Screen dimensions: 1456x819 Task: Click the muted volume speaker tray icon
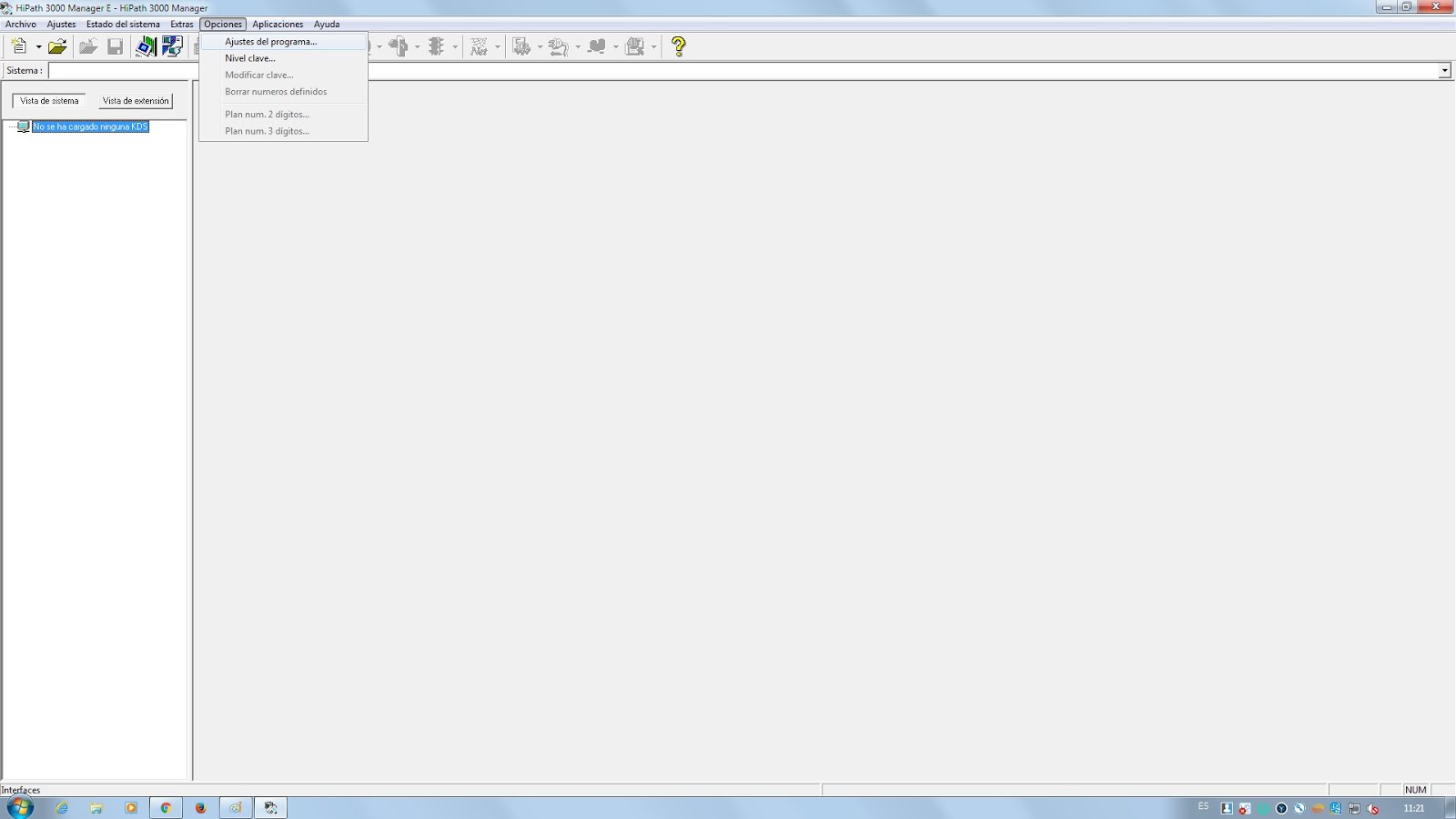coord(1373,808)
